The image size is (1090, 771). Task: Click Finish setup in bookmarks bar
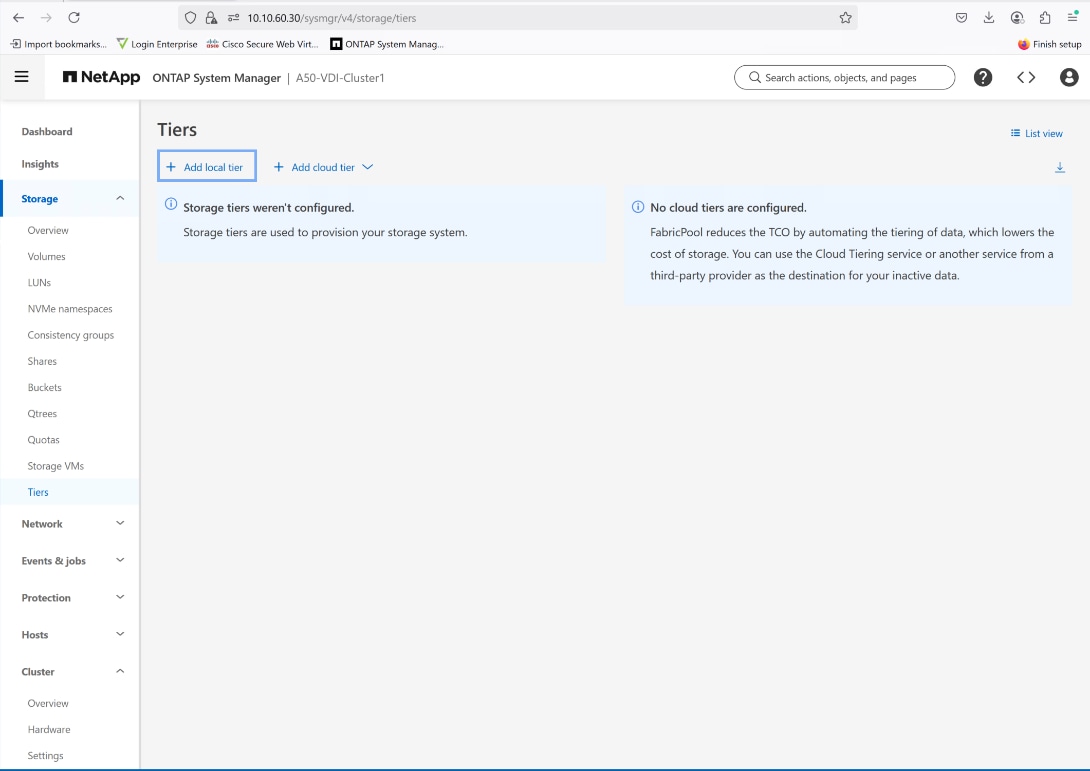pyautogui.click(x=1050, y=44)
